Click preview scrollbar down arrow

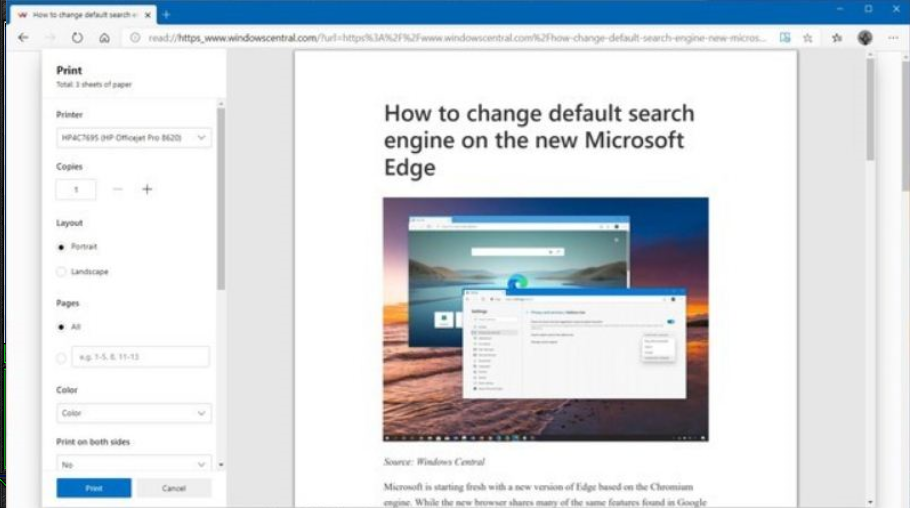870,502
